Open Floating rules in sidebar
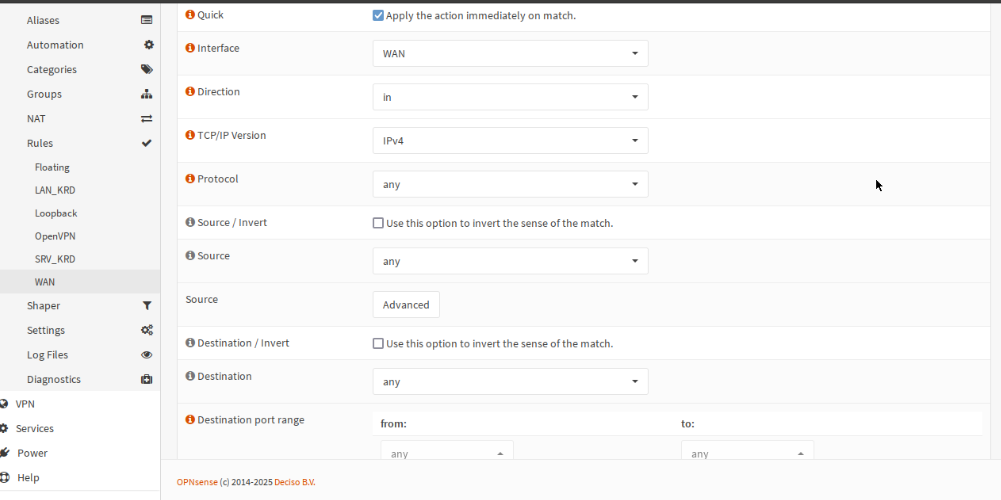The width and height of the screenshot is (1001, 500). pos(52,168)
